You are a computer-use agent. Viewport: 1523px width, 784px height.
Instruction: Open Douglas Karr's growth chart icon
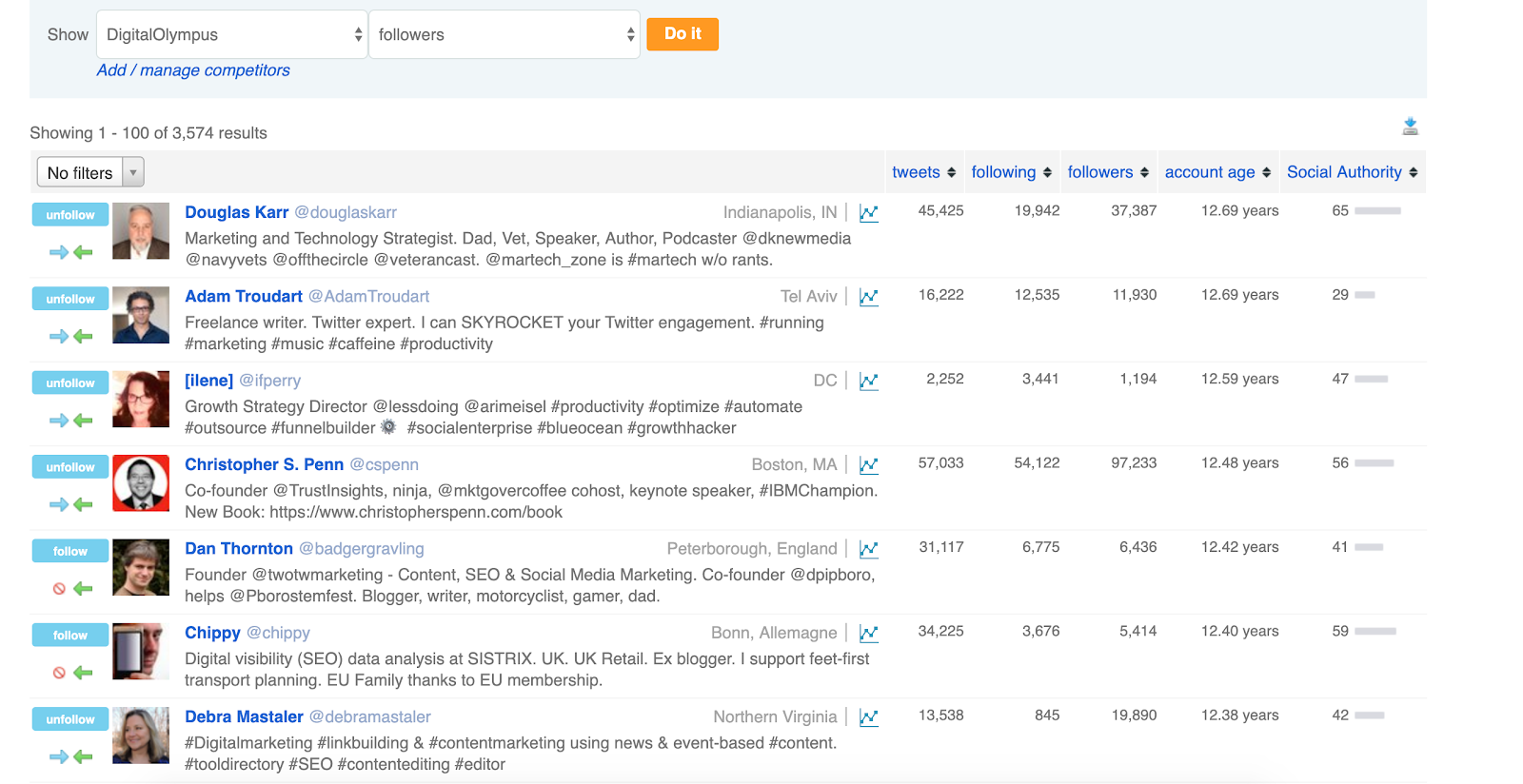(869, 213)
